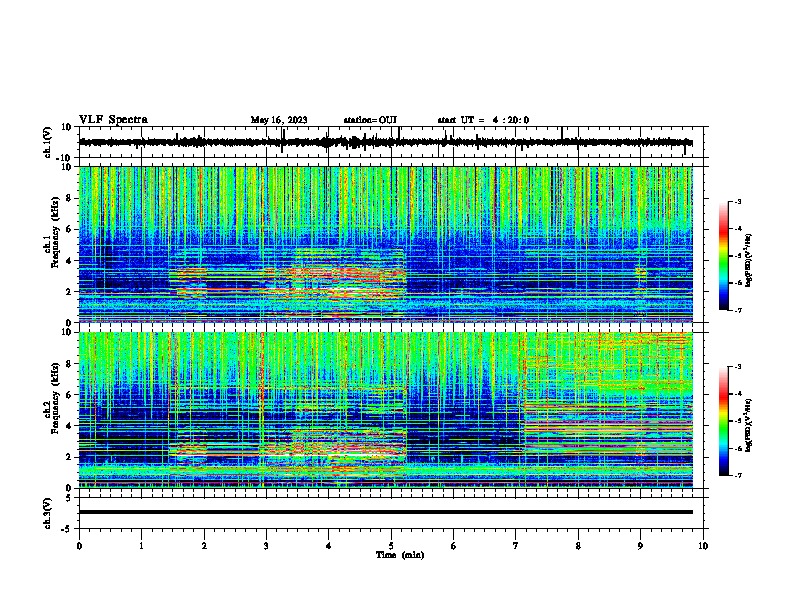792x612 pixels.
Task: Click the ch.1 voltage waveform trace panel
Action: pyautogui.click(x=393, y=142)
